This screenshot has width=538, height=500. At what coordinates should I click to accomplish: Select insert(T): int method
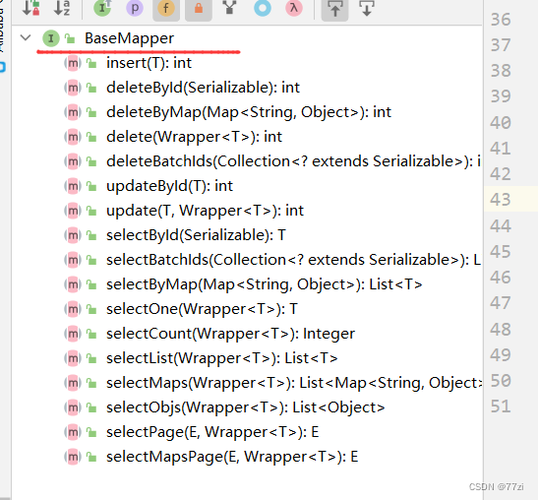click(149, 63)
